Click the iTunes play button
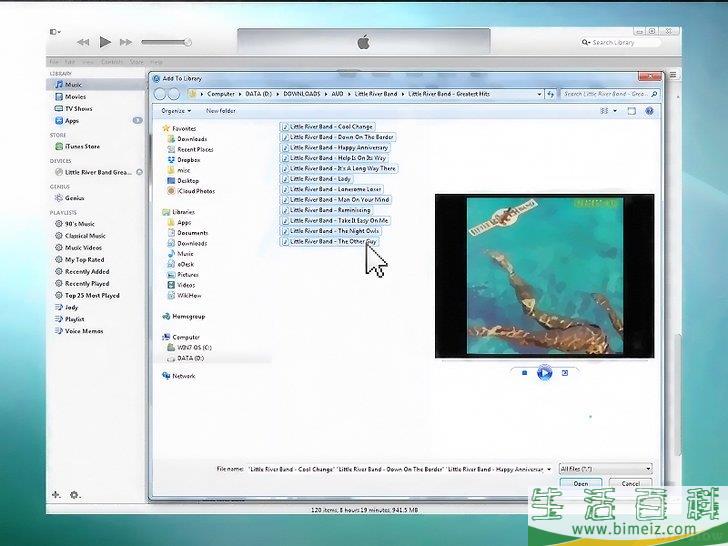728x546 pixels. point(105,42)
